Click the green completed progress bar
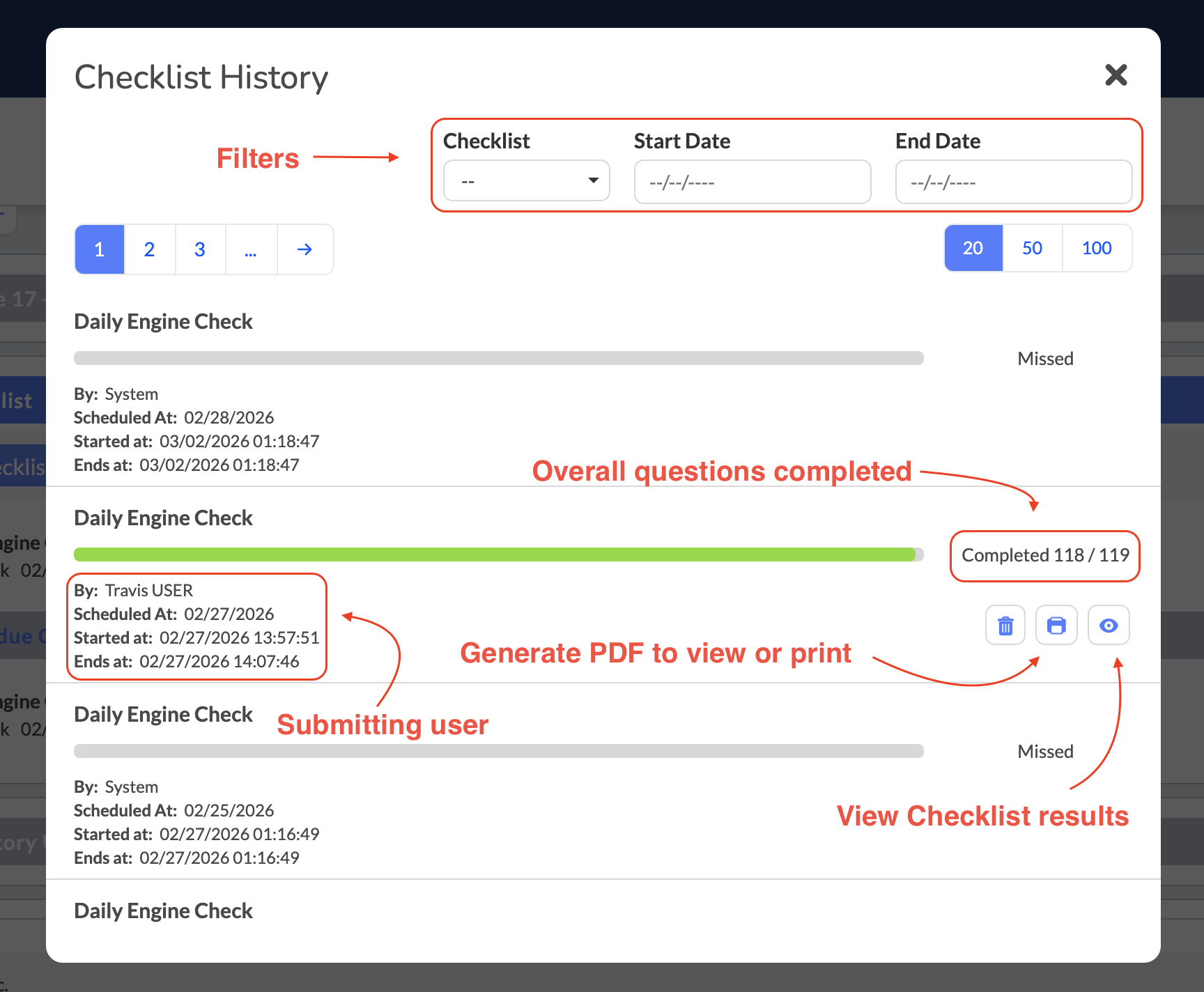This screenshot has height=992, width=1204. [499, 555]
